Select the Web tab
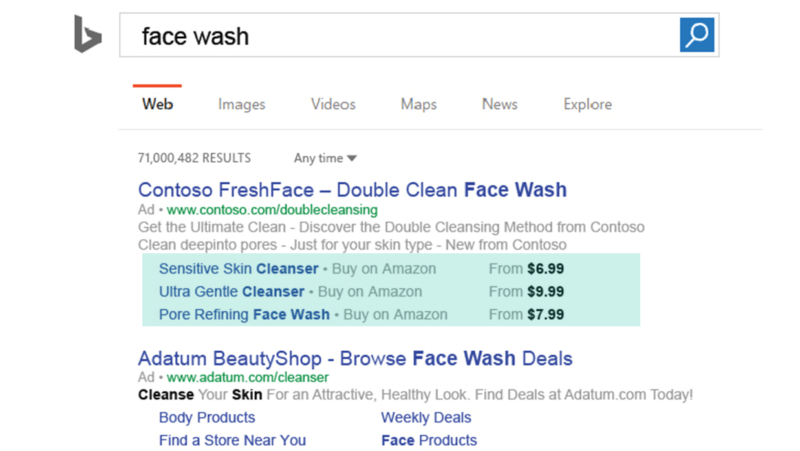This screenshot has height=451, width=800. pyautogui.click(x=158, y=104)
